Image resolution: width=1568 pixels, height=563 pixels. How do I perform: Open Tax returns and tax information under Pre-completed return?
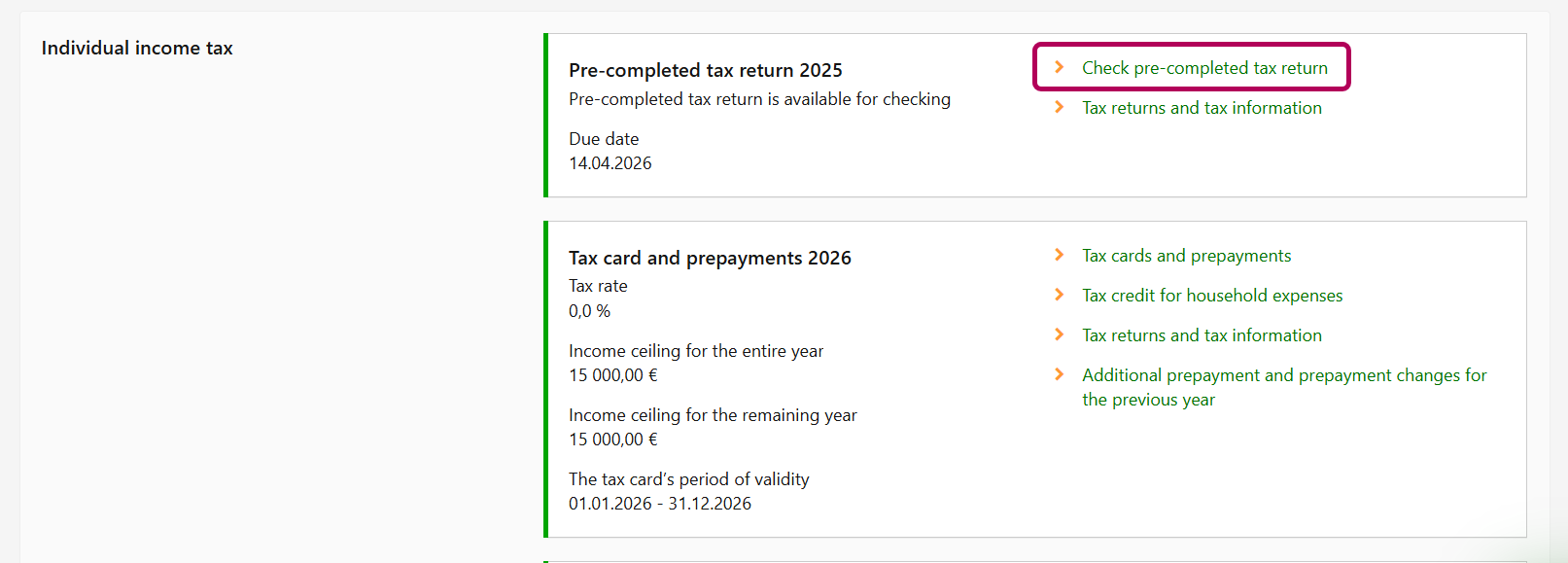(x=1202, y=108)
